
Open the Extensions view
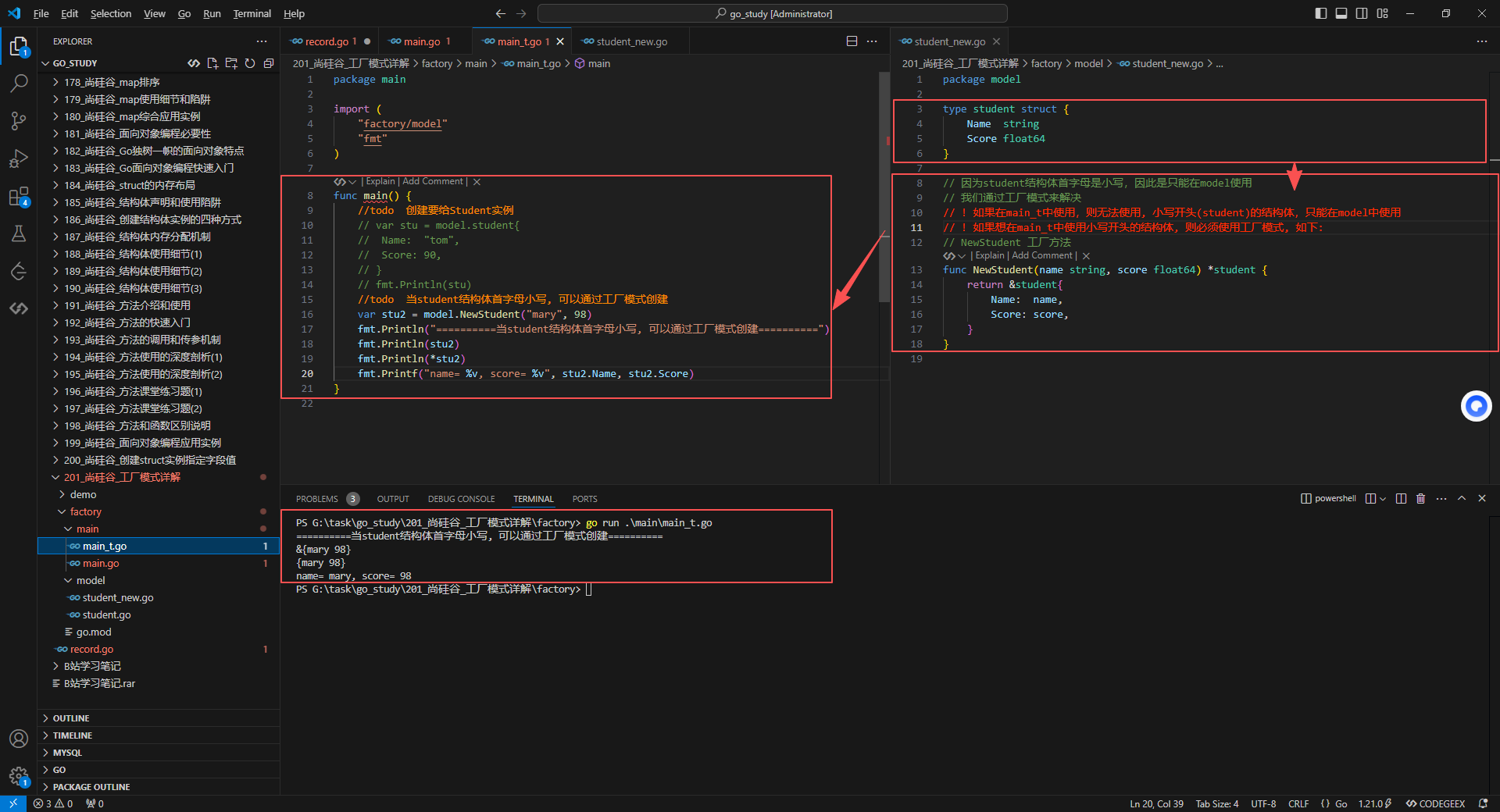point(19,196)
